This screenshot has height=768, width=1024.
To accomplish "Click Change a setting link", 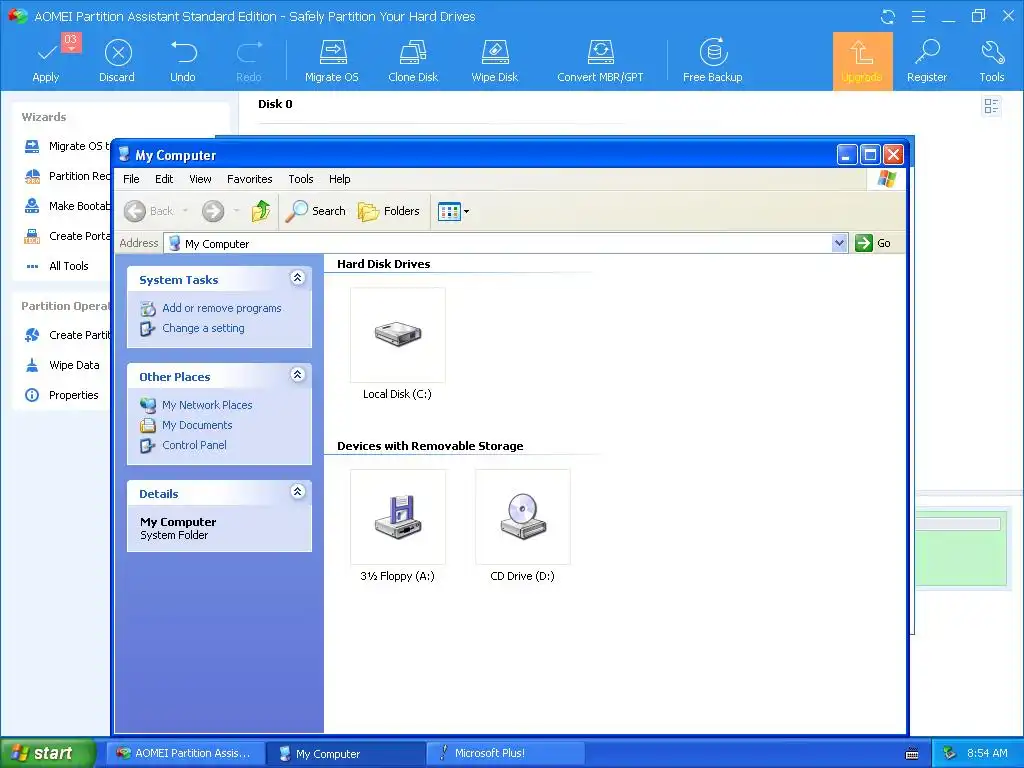I will click(203, 328).
